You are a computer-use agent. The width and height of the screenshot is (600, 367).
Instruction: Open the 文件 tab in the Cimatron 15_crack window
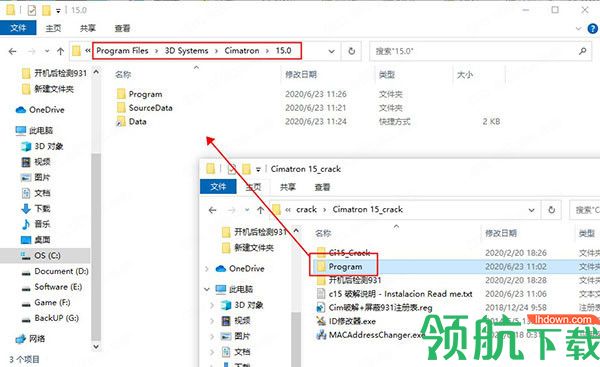(218, 187)
